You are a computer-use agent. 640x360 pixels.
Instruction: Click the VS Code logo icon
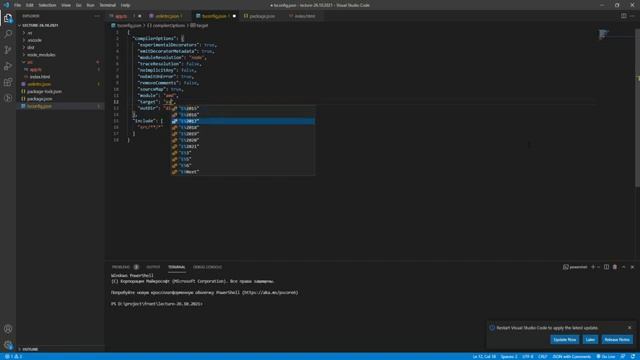6,5
